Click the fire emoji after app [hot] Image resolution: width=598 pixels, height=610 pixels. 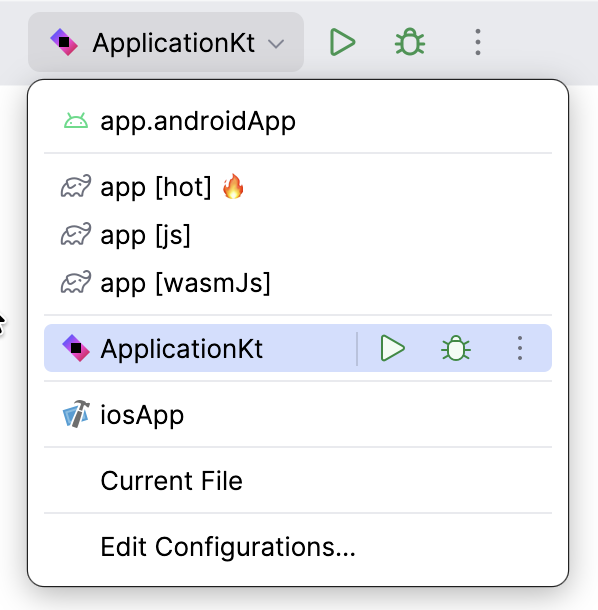coord(233,186)
